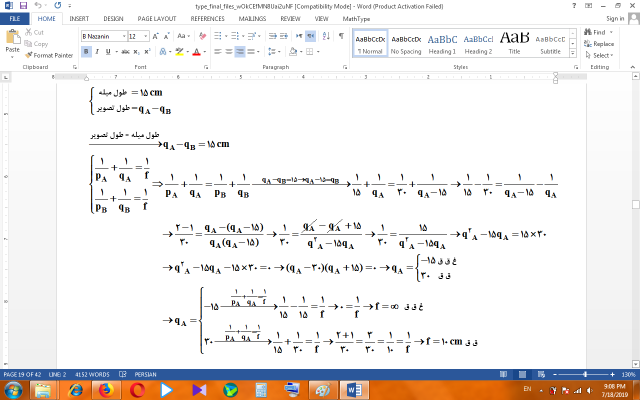This screenshot has width=640, height=400.
Task: Open Firefox from the taskbar
Action: coord(106,390)
